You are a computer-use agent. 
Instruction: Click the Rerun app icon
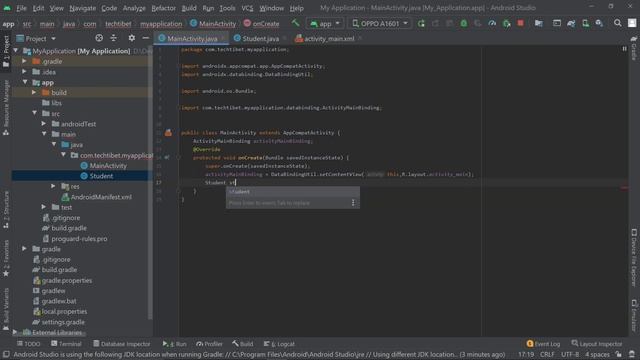click(421, 24)
